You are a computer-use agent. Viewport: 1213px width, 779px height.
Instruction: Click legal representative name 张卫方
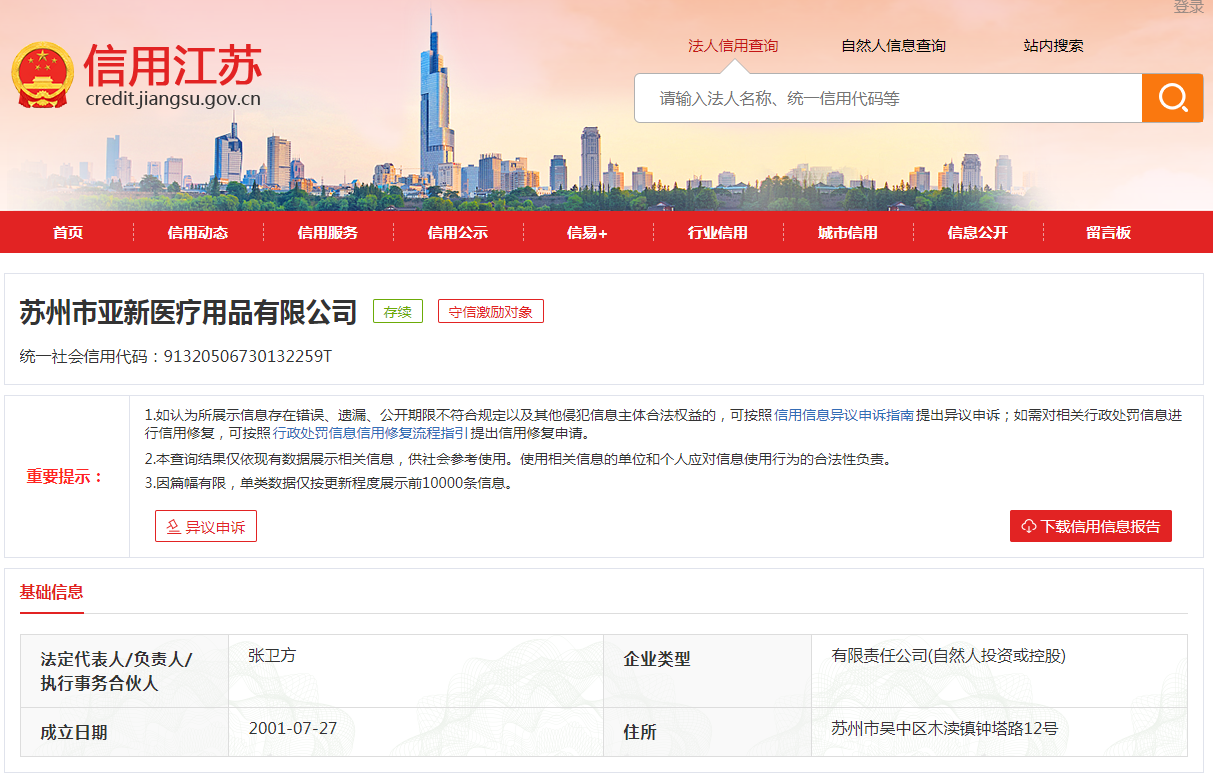click(x=272, y=656)
